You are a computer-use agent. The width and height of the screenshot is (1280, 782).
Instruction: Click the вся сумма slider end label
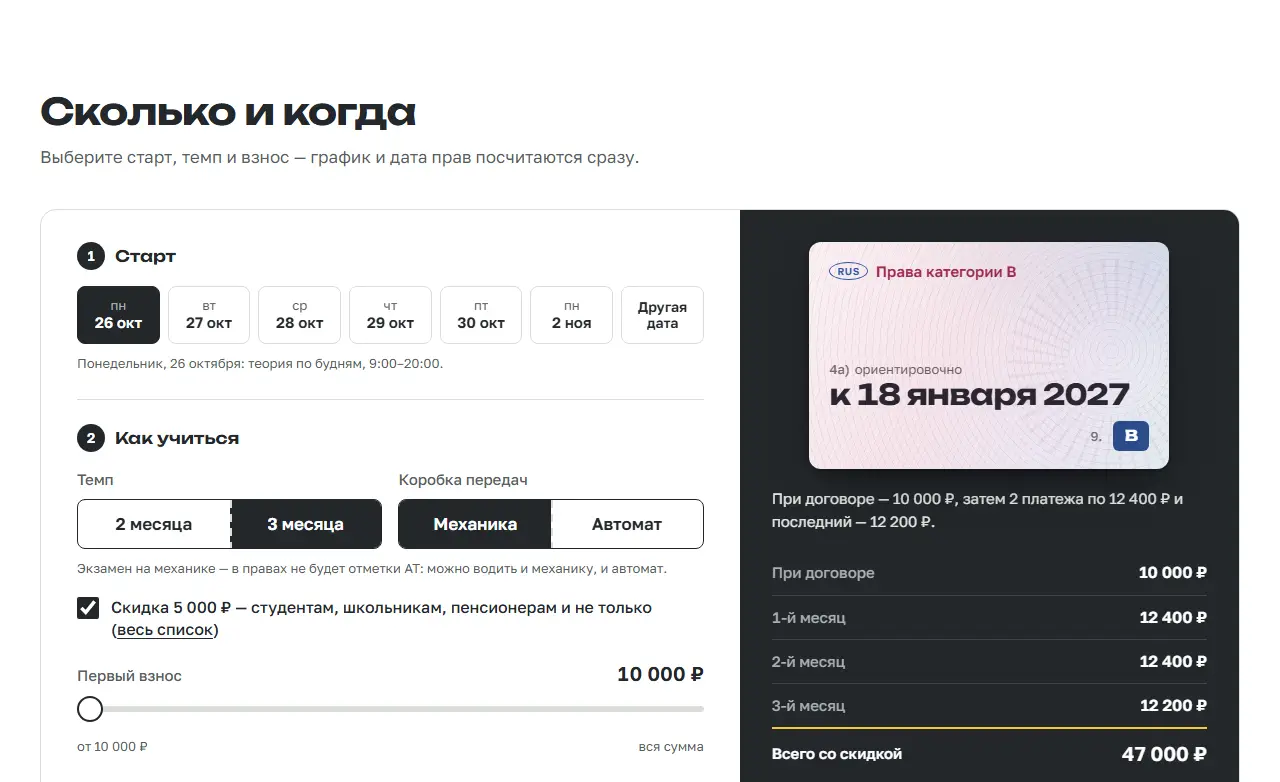tap(671, 747)
